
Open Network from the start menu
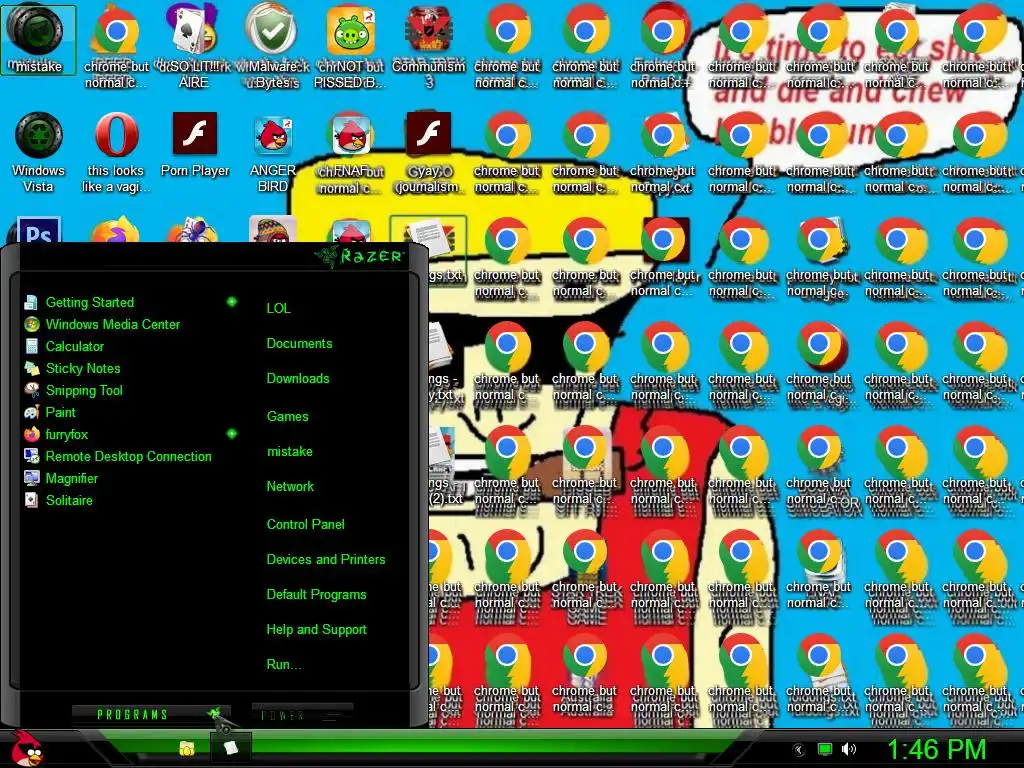tap(290, 487)
